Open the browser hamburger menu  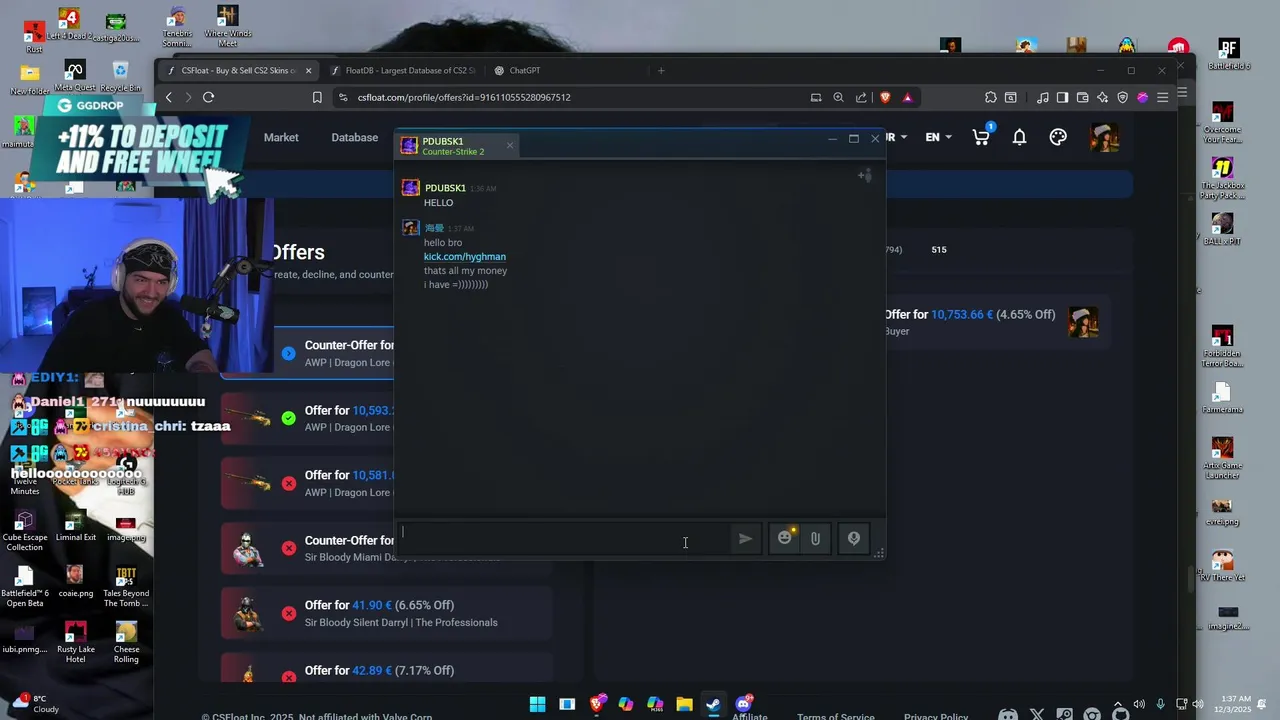pyautogui.click(x=1162, y=97)
